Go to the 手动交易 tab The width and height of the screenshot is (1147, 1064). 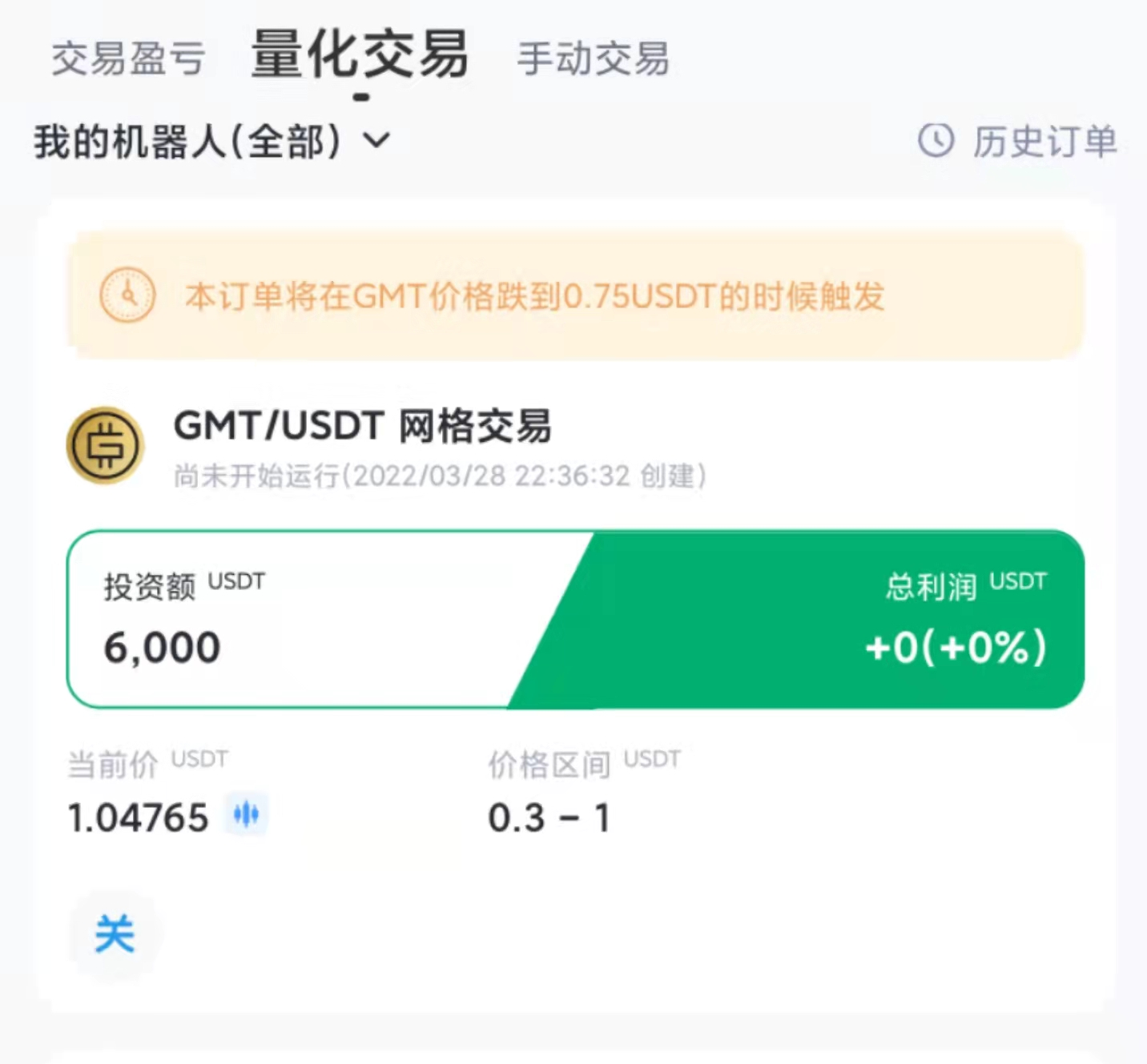click(593, 58)
